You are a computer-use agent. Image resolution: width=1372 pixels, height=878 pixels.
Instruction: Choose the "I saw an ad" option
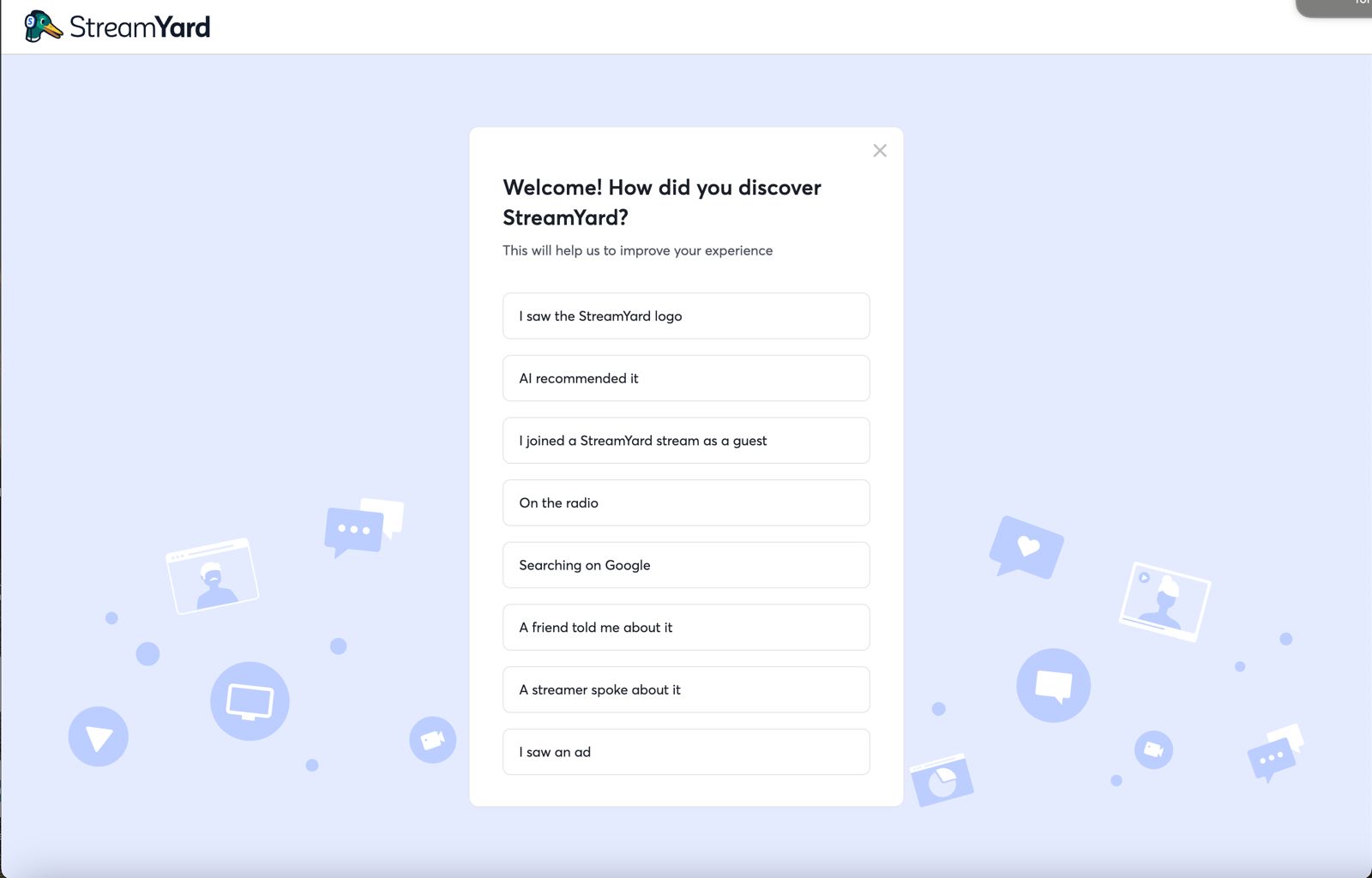pyautogui.click(x=686, y=752)
